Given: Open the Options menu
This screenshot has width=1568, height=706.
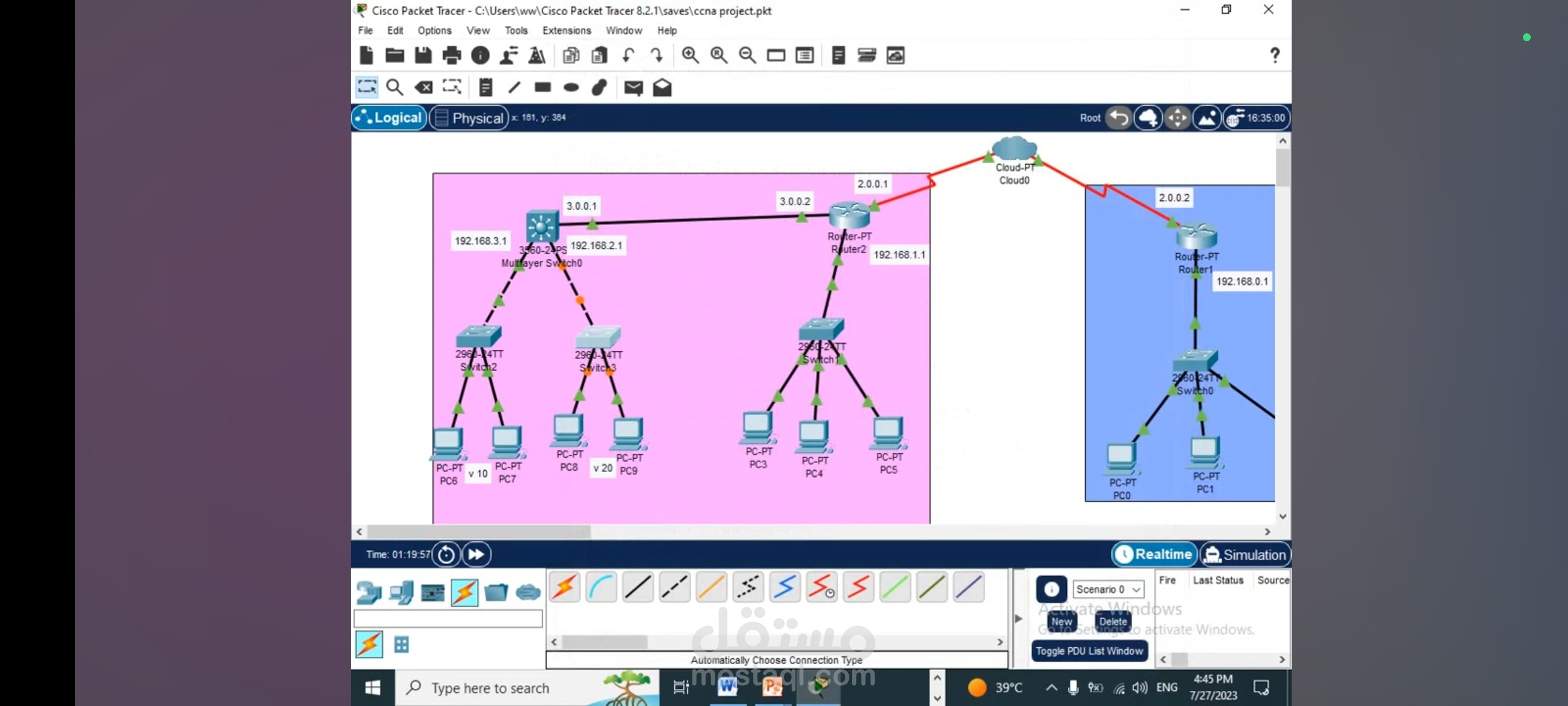Looking at the screenshot, I should coord(434,30).
